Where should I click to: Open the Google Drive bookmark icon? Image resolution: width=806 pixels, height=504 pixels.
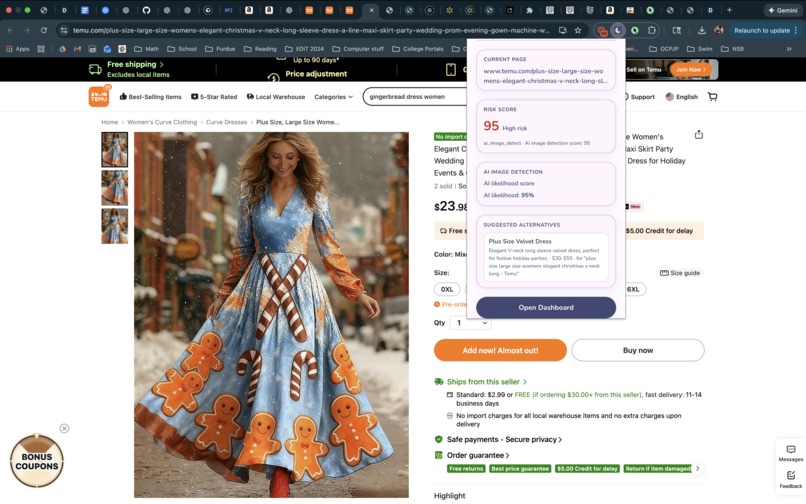pyautogui.click(x=62, y=49)
